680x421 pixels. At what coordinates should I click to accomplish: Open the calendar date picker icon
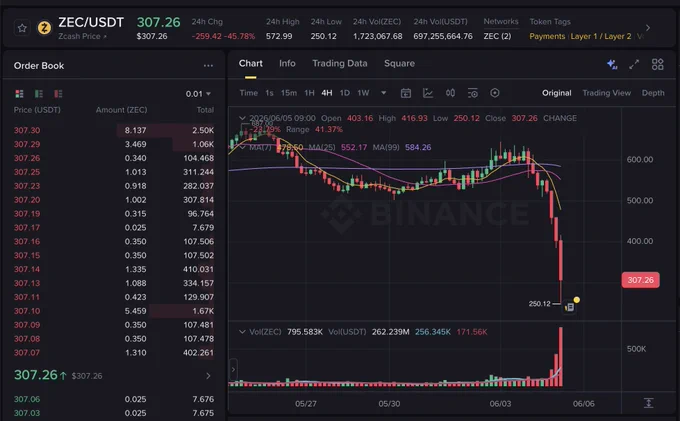(405, 93)
